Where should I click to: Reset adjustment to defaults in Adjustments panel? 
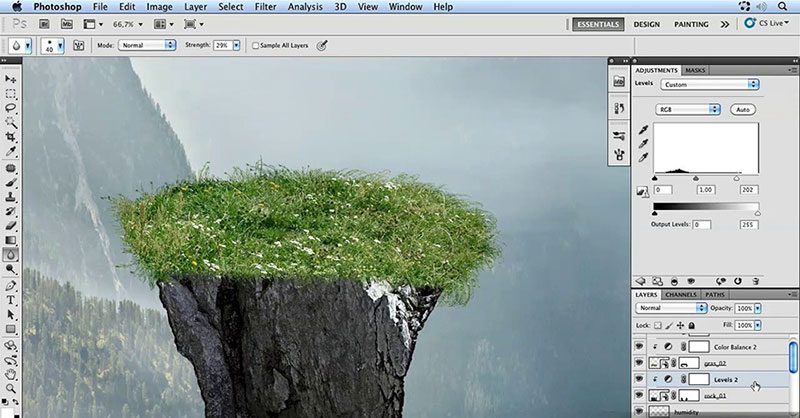738,281
